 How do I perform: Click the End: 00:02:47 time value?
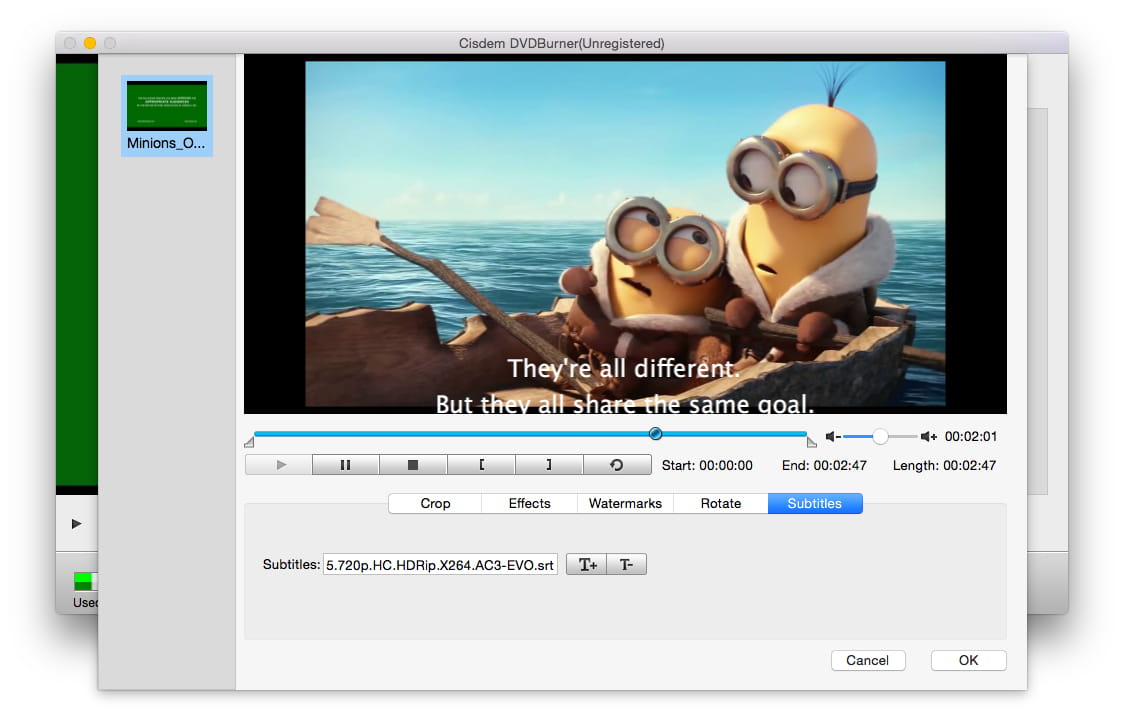coord(824,466)
